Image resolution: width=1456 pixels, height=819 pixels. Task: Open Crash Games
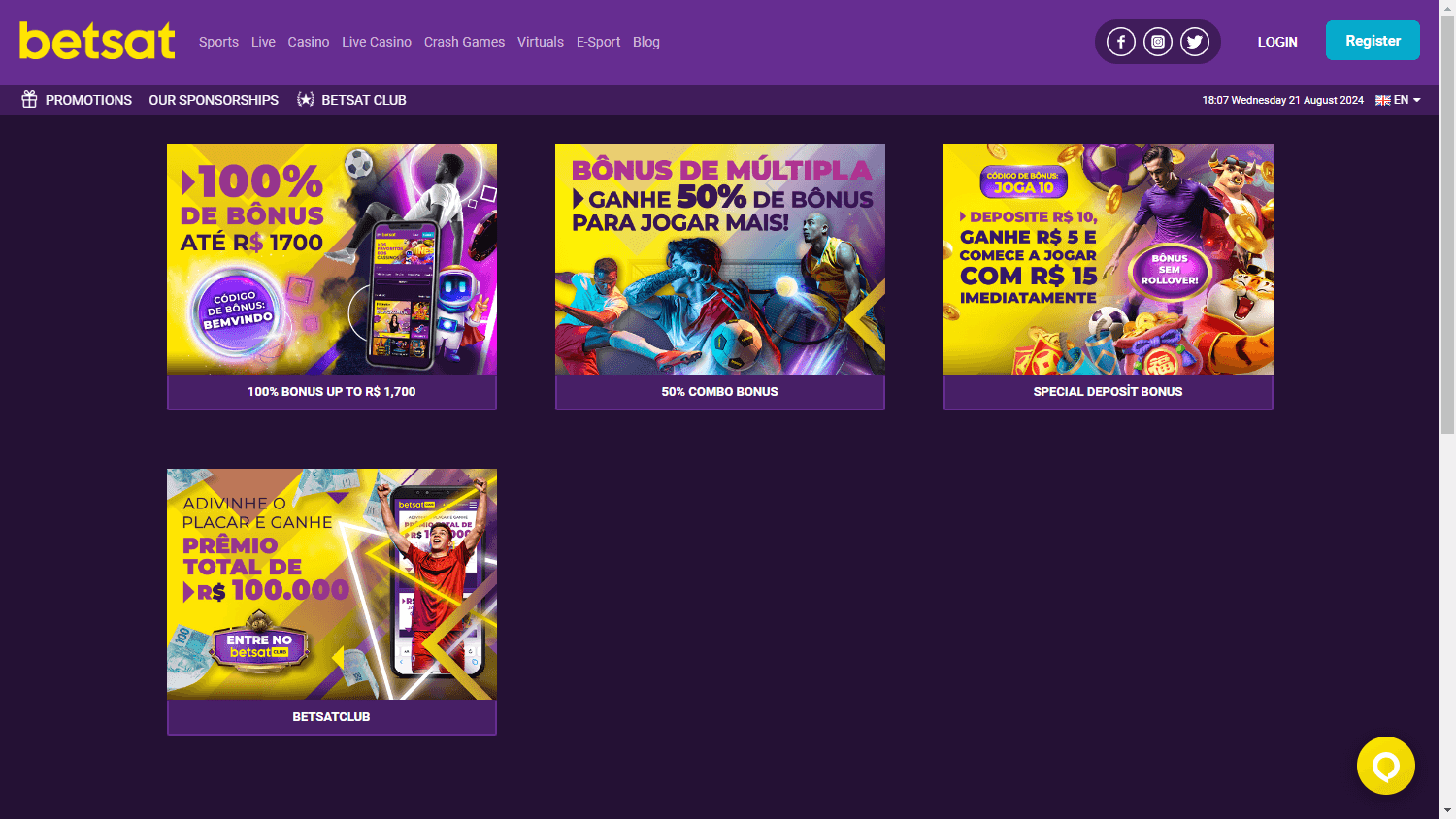(x=464, y=42)
